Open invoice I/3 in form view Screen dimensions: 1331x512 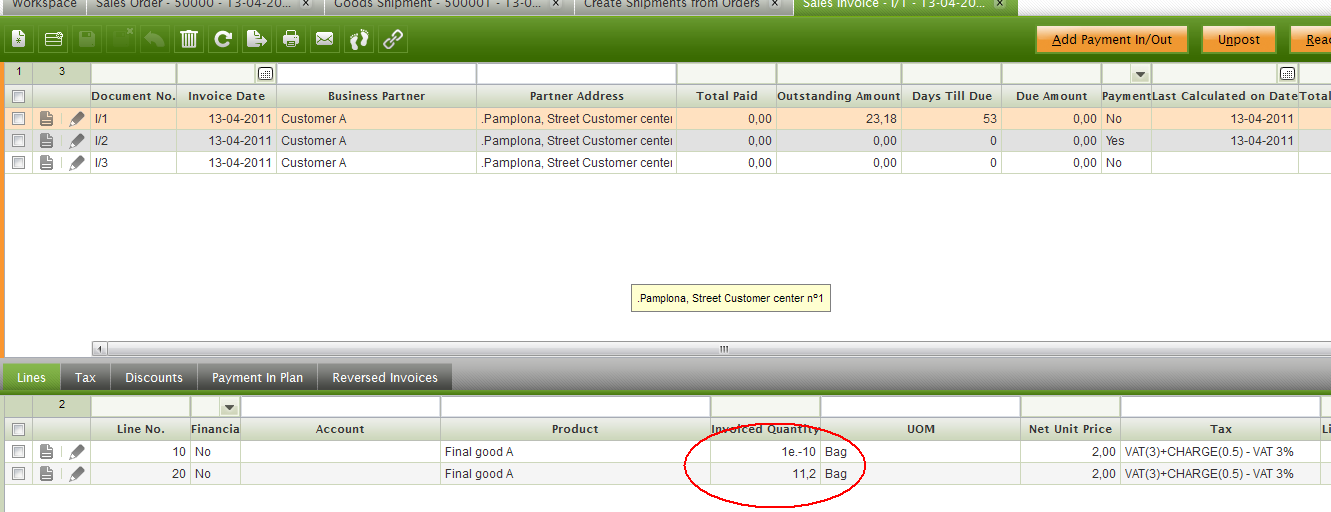[x=46, y=163]
